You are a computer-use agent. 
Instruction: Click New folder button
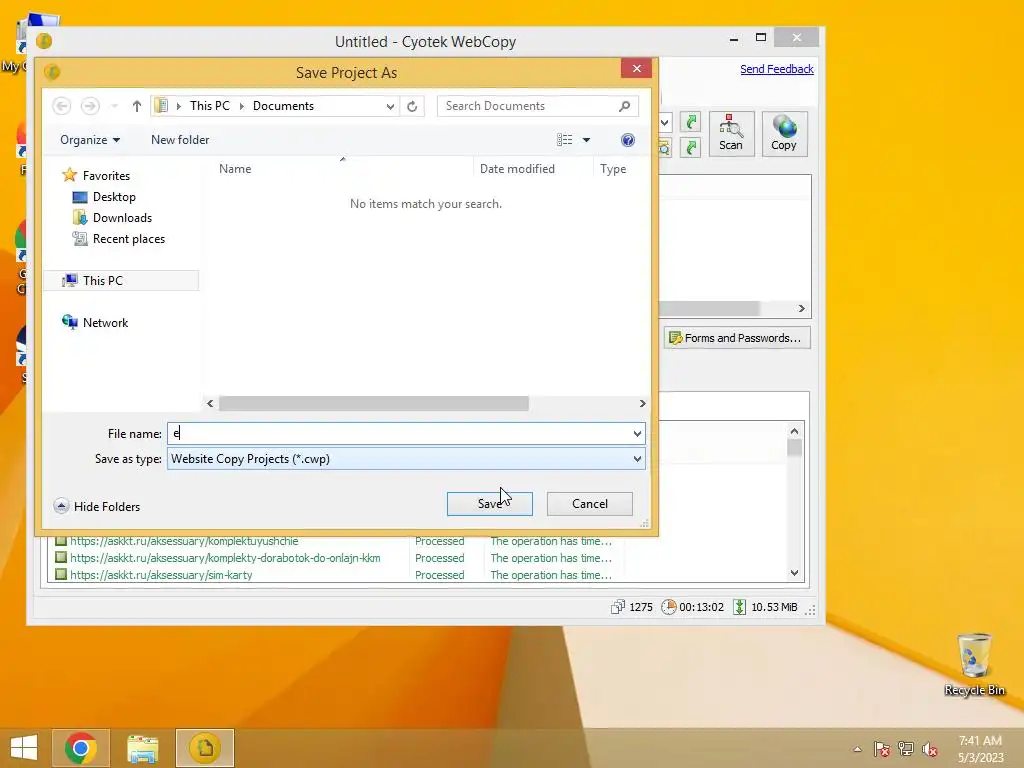click(x=180, y=140)
